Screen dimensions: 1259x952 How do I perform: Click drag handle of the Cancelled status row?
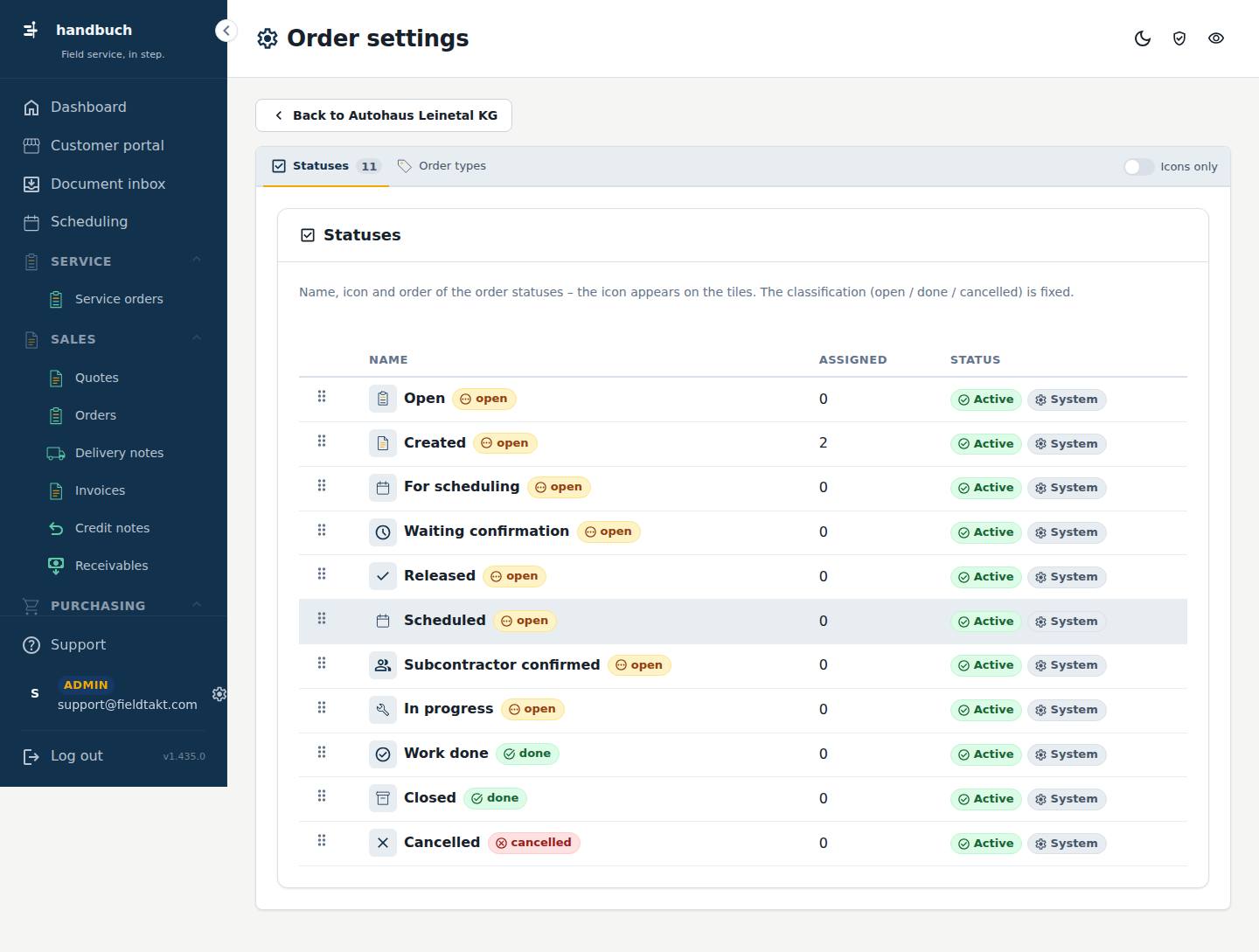pyautogui.click(x=322, y=841)
